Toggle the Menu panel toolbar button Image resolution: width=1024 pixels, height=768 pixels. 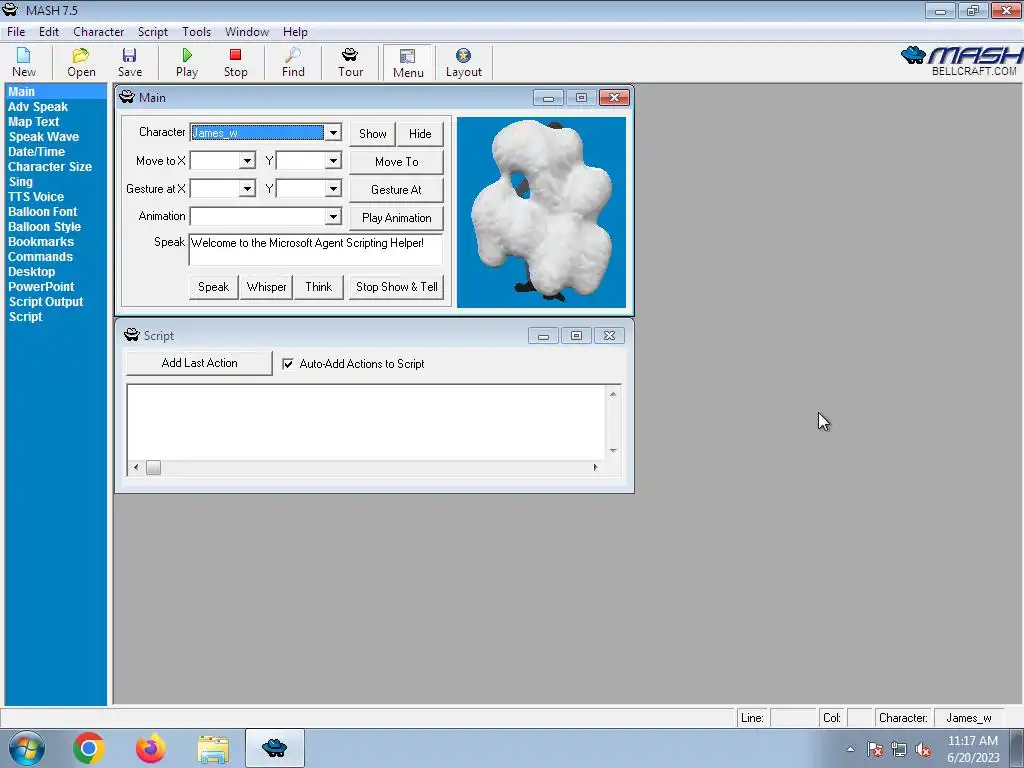click(x=408, y=63)
